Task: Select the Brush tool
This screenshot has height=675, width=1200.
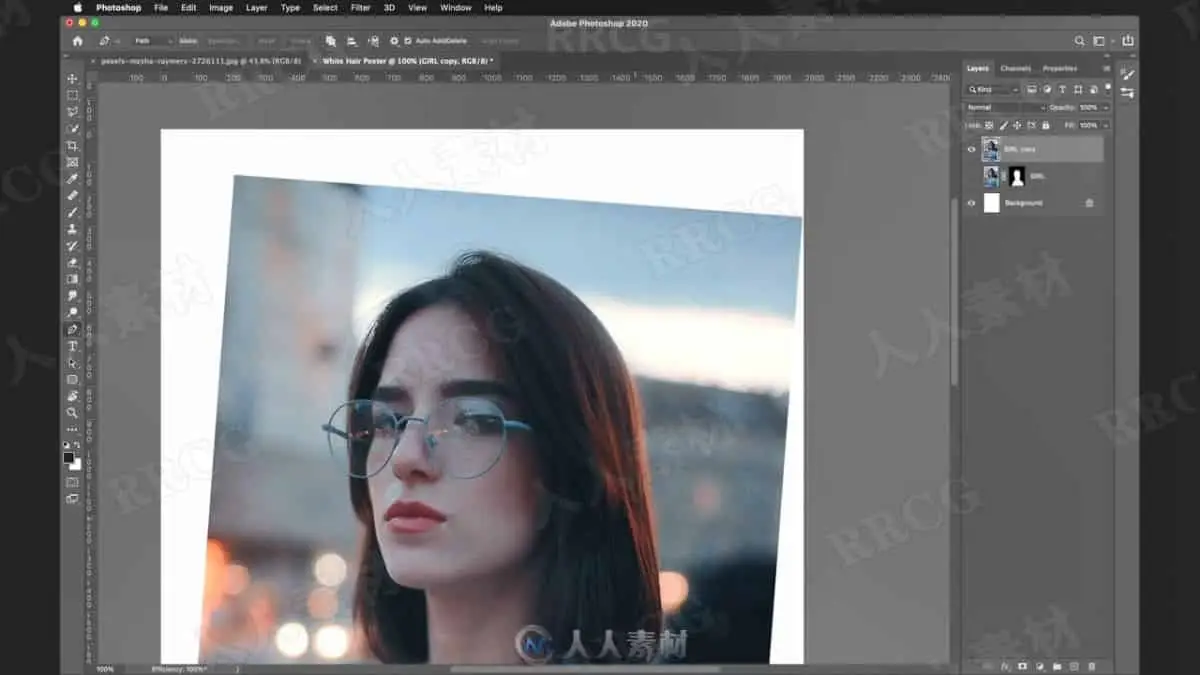Action: [72, 212]
